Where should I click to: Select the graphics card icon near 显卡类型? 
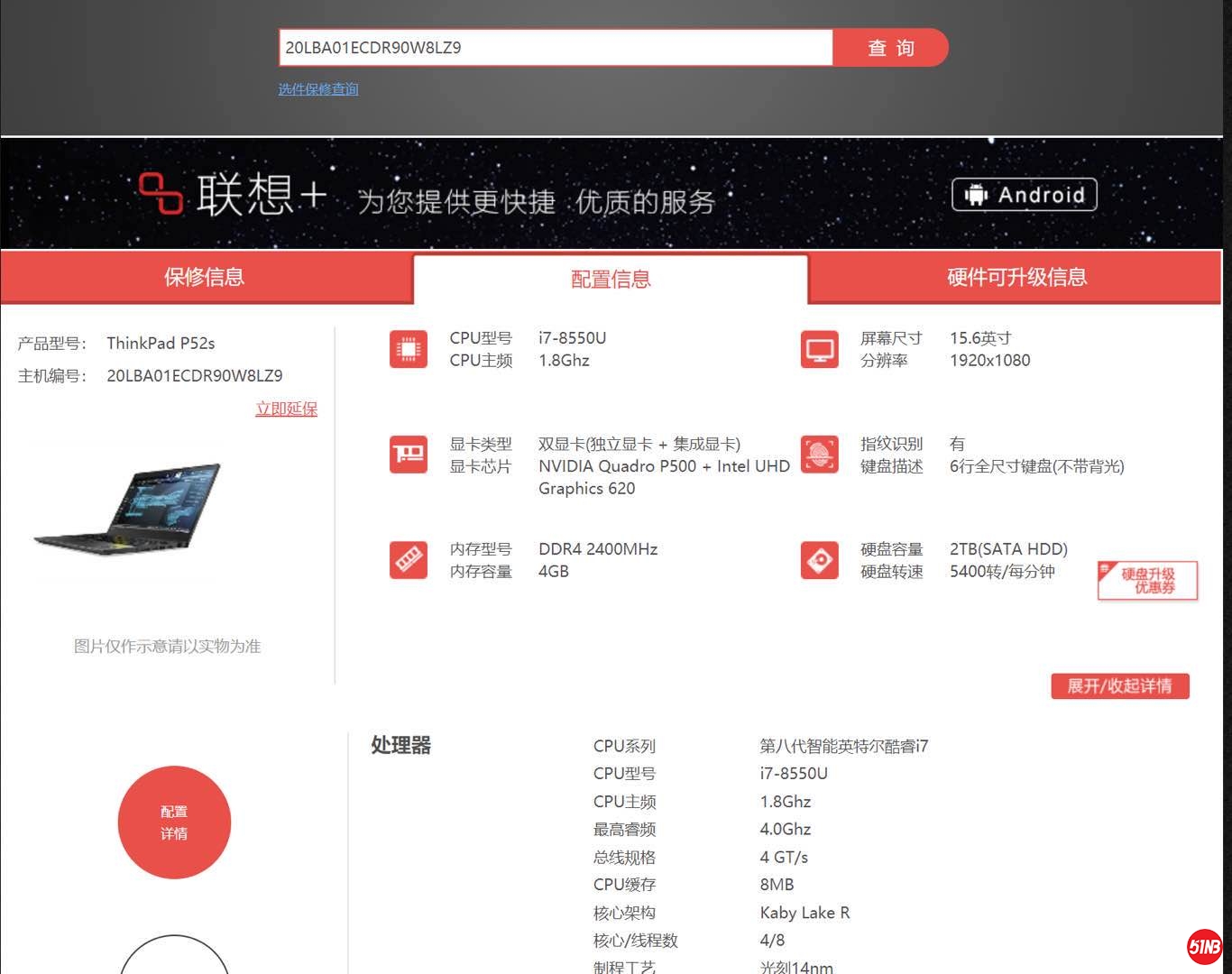pyautogui.click(x=408, y=455)
